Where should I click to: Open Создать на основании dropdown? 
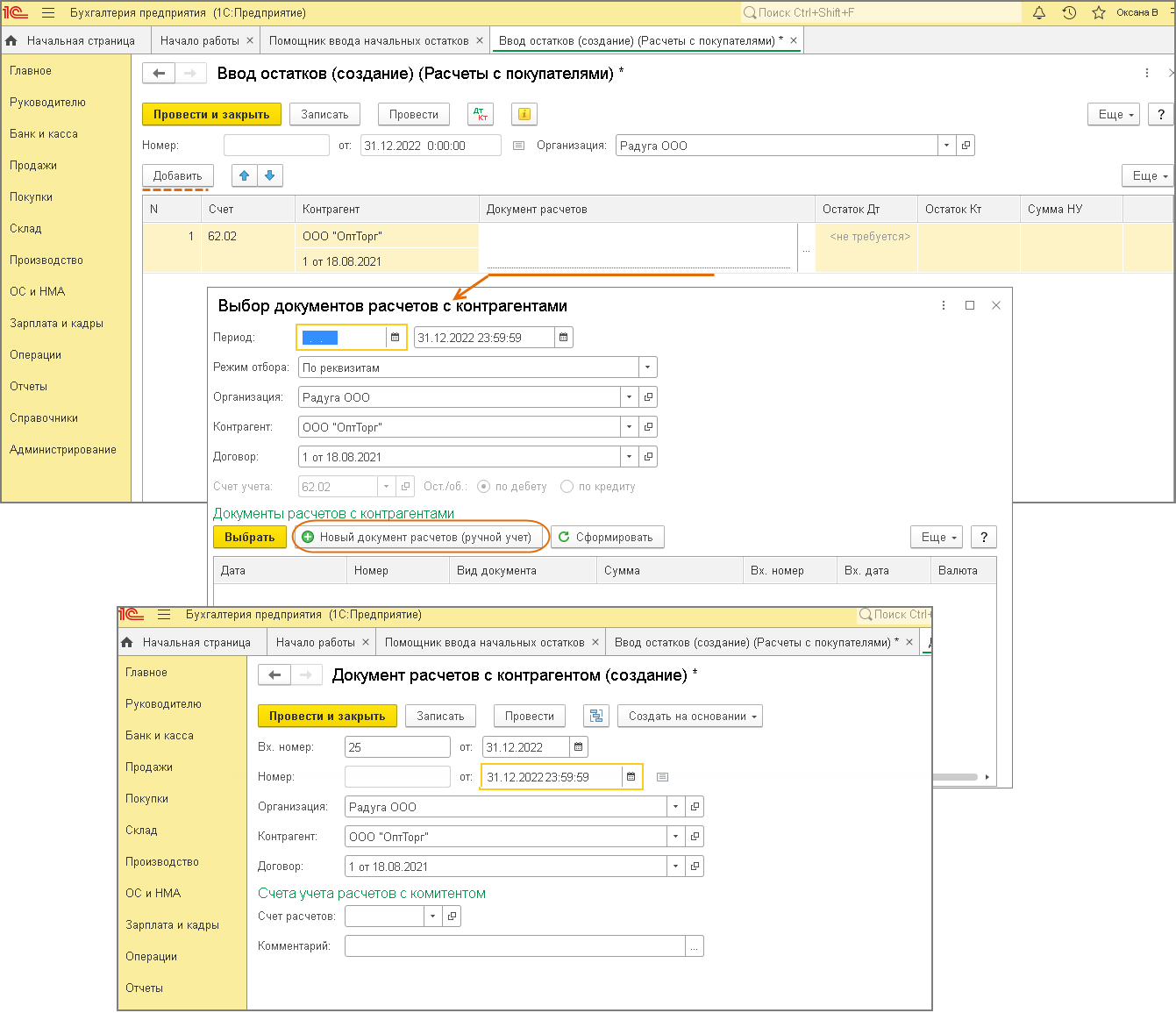tap(690, 716)
